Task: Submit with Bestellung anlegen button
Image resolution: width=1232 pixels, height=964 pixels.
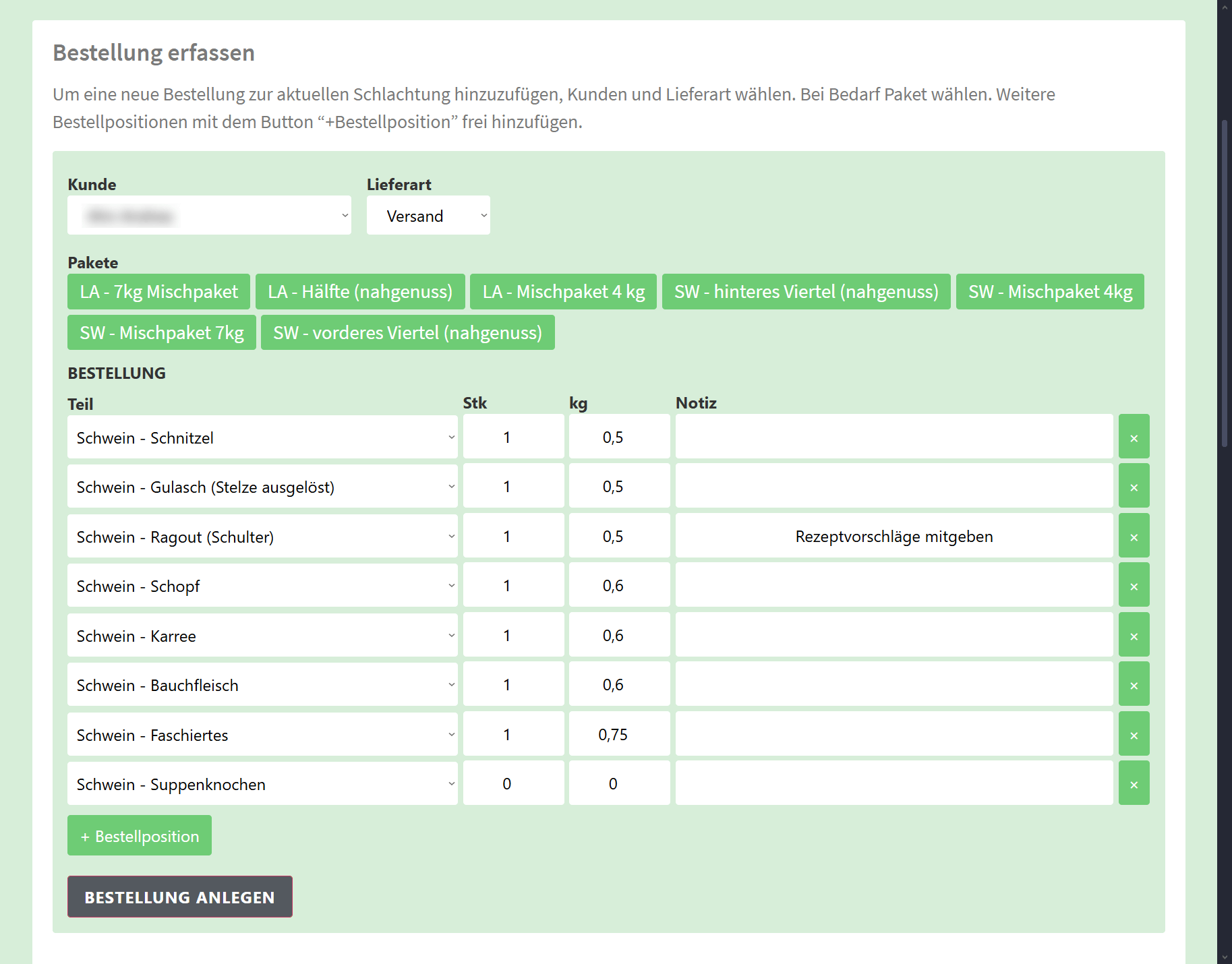Action: [179, 897]
